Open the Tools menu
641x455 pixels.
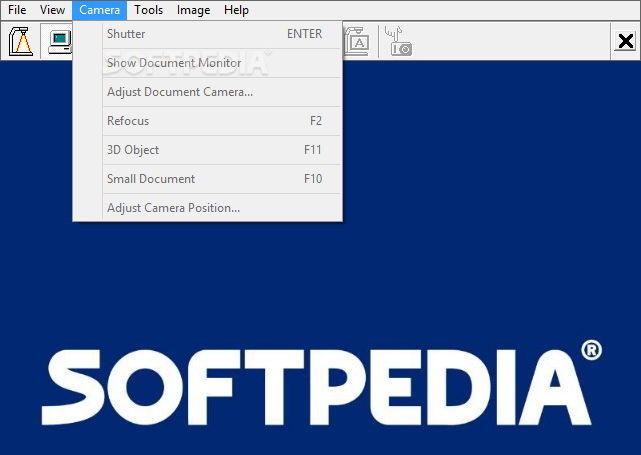pyautogui.click(x=148, y=10)
